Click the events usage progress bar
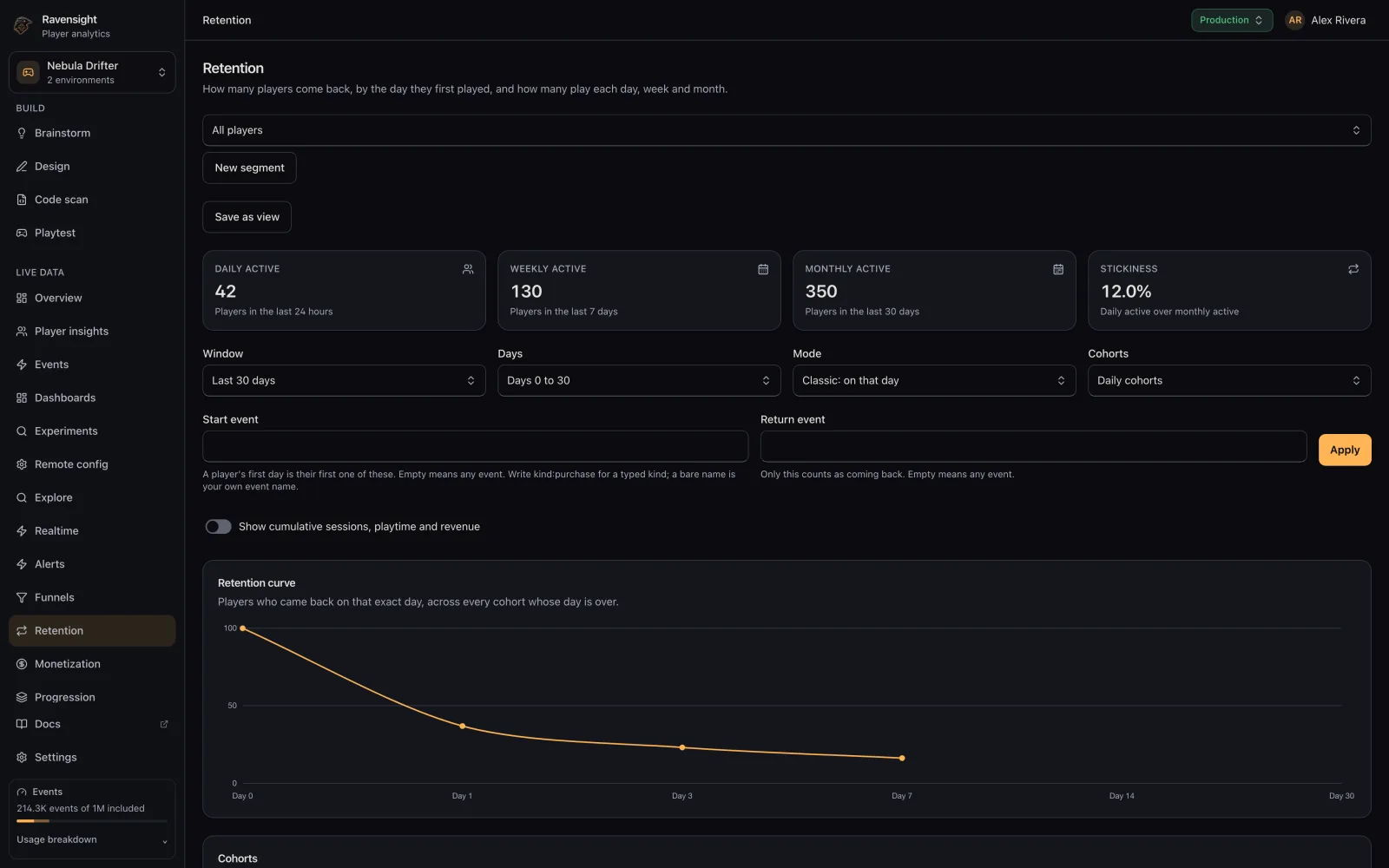 point(92,821)
